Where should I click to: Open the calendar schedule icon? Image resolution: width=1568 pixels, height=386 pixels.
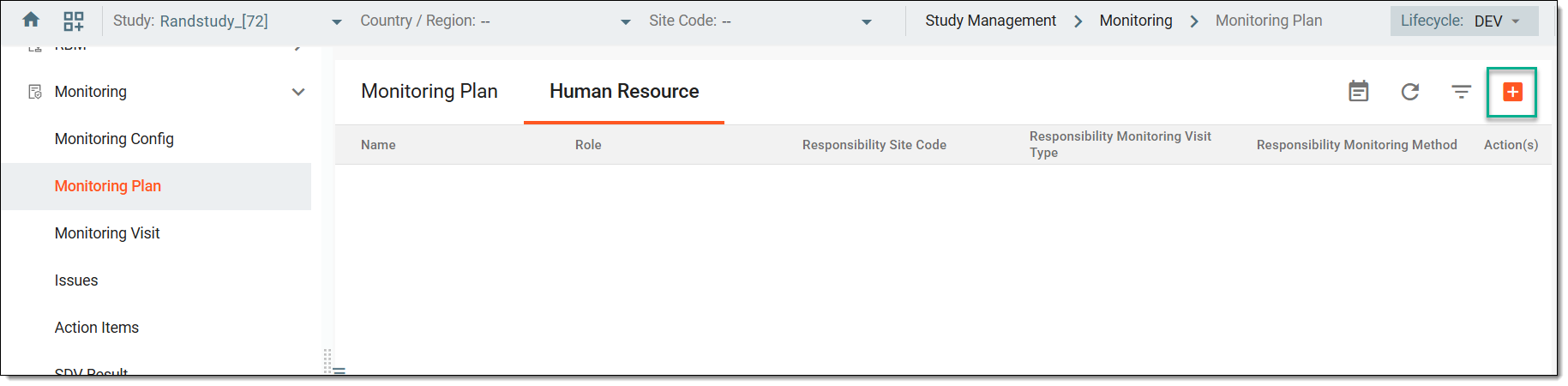(x=1359, y=91)
